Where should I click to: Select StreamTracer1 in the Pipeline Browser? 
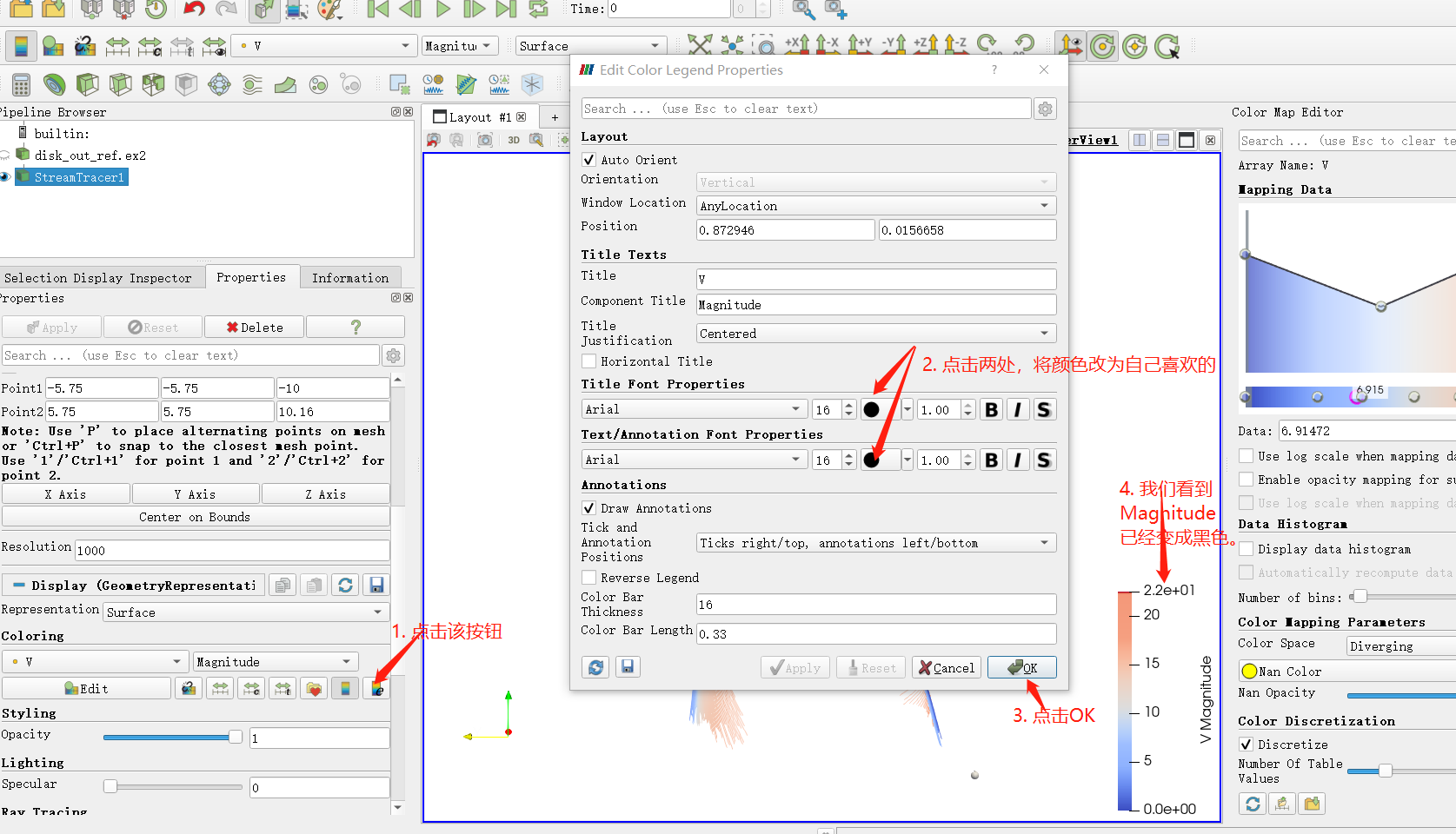(x=76, y=176)
